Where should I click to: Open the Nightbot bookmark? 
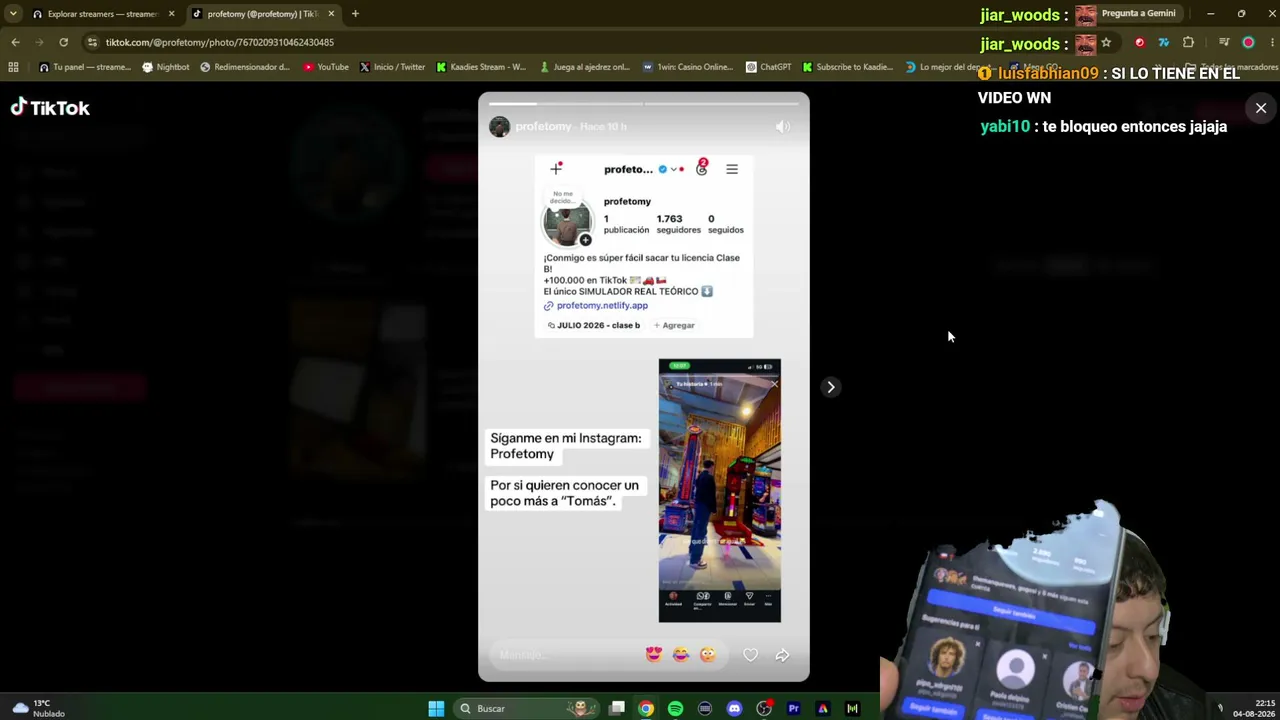(166, 67)
